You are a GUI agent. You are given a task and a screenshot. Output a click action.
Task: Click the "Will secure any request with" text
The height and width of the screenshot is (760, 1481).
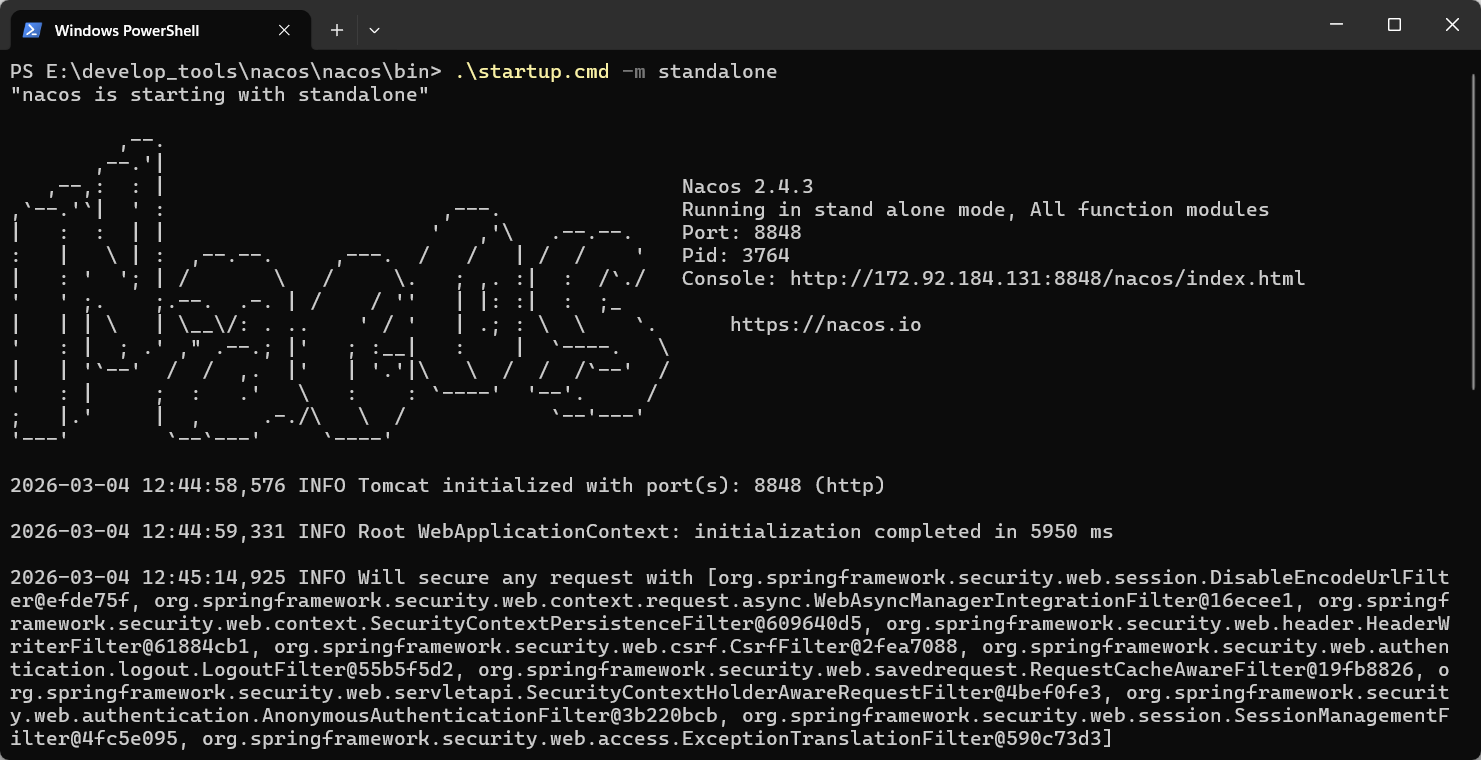tap(525, 577)
